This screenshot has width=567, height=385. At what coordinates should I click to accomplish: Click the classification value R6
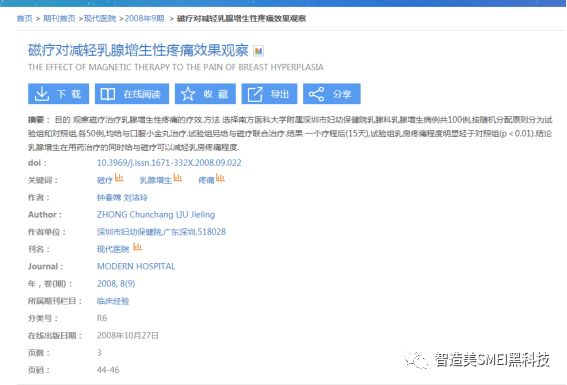click(x=102, y=318)
